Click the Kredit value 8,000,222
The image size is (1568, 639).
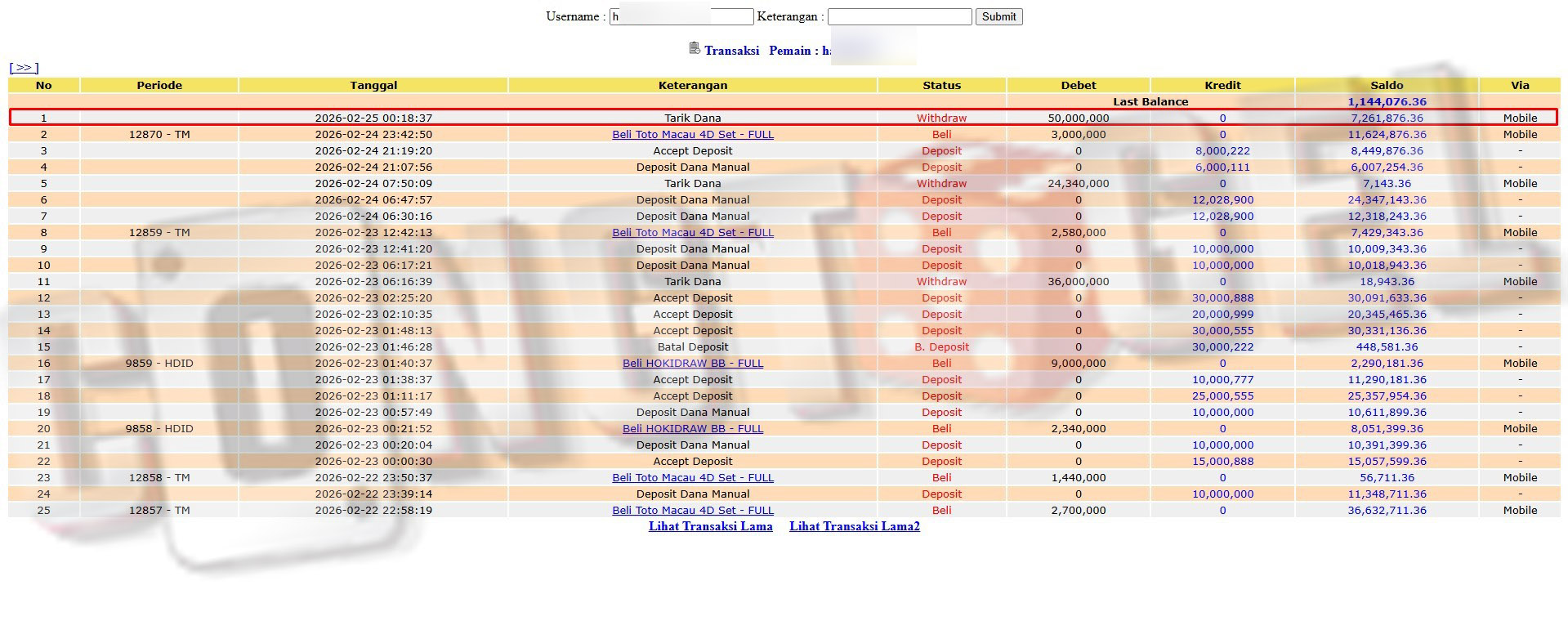(1222, 150)
